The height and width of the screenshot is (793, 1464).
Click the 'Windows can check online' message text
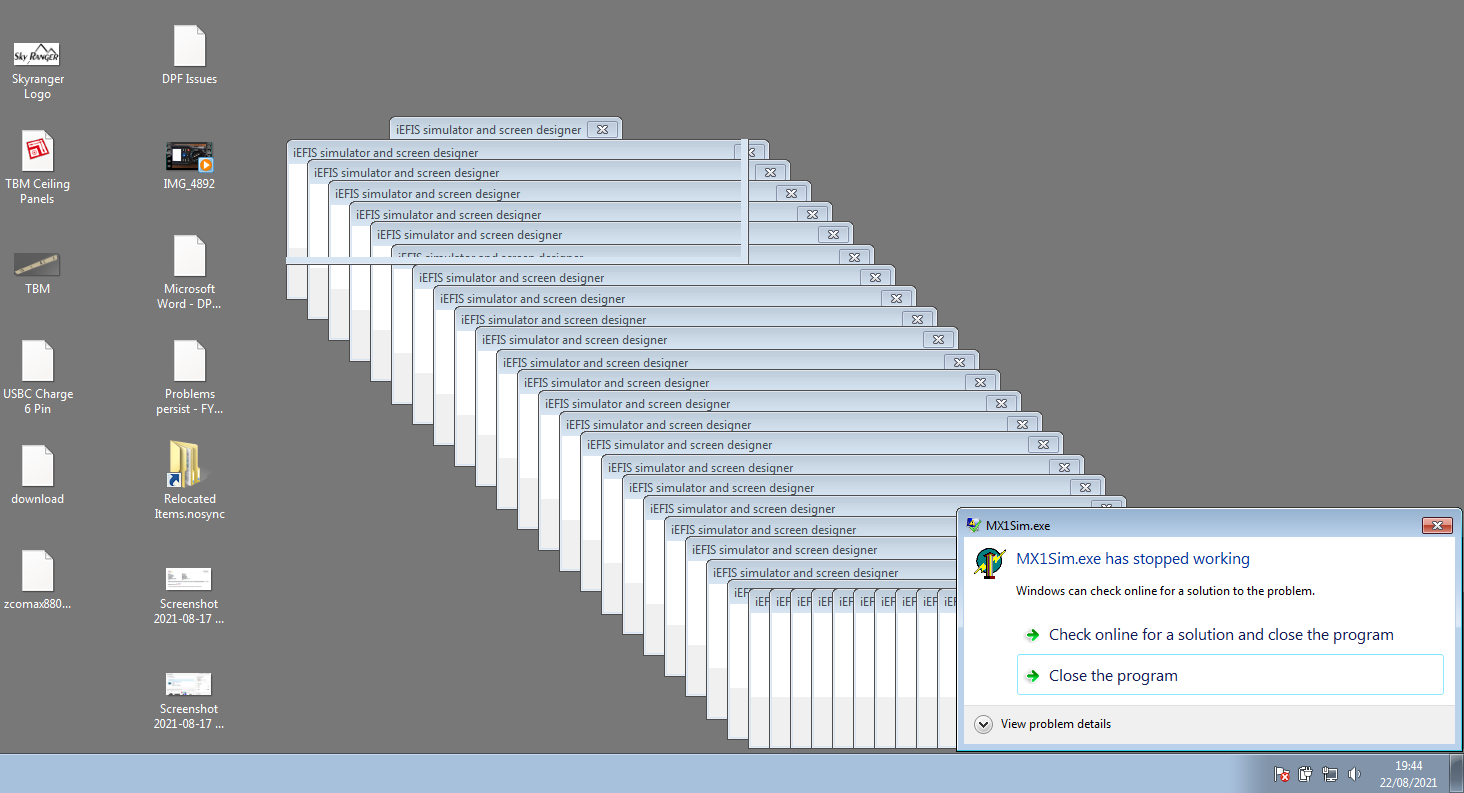coord(1165,591)
